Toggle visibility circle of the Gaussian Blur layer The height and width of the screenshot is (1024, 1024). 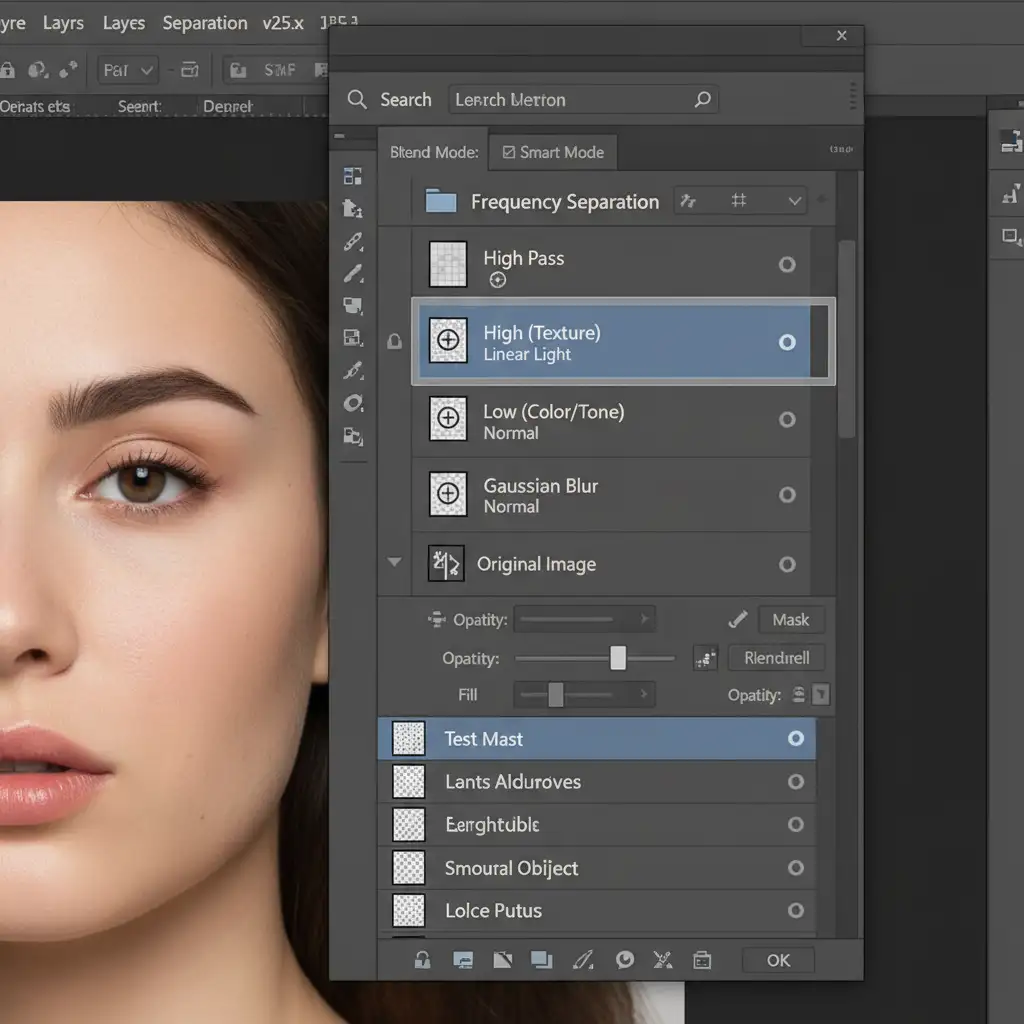tap(787, 495)
